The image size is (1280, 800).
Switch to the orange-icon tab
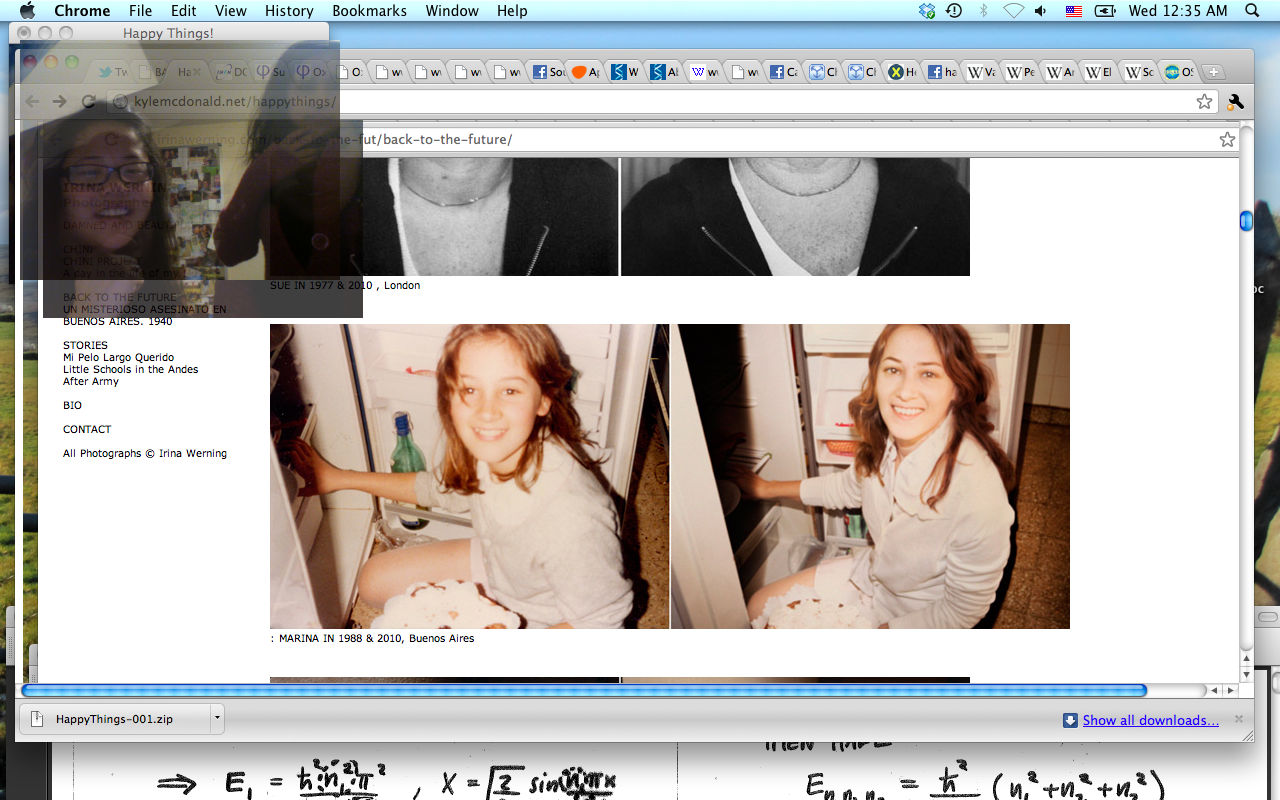[585, 72]
